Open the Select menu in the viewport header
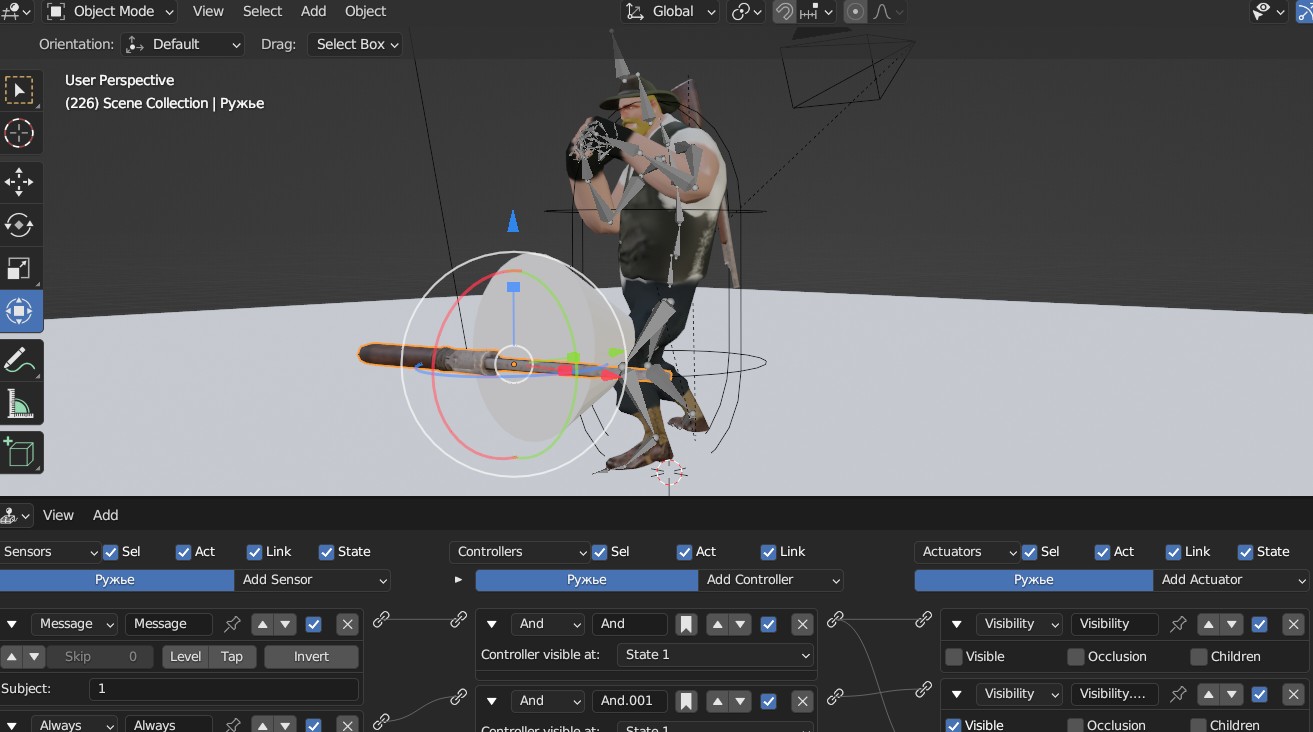The height and width of the screenshot is (732, 1313). 262,12
